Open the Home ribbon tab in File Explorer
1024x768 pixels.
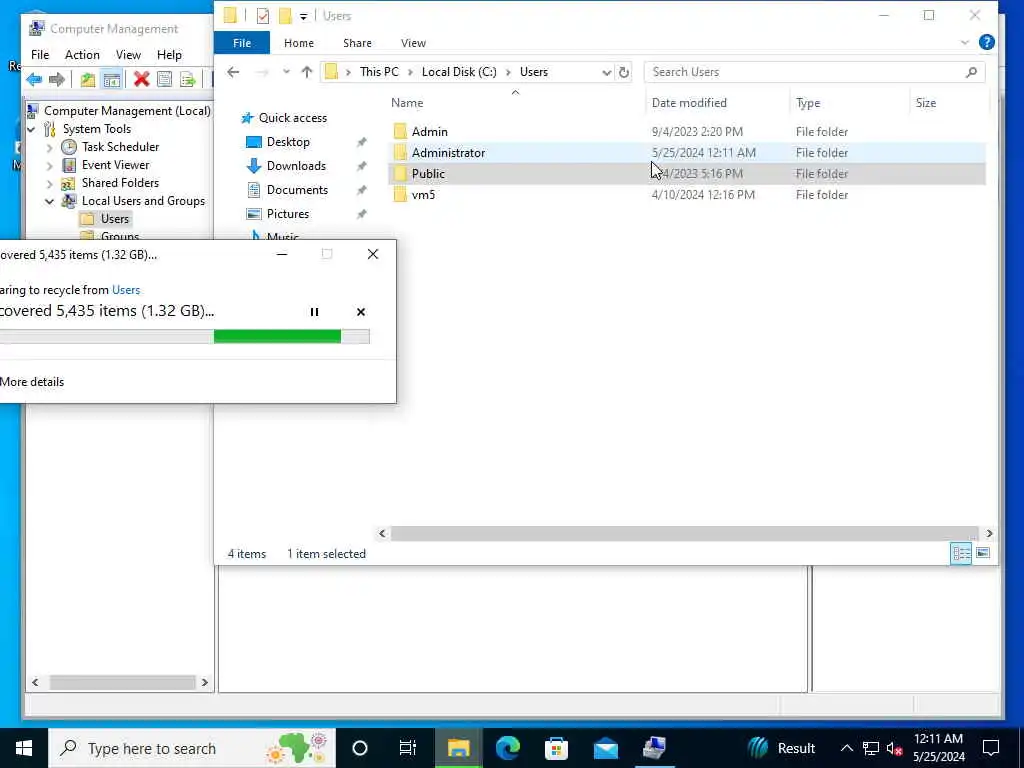pyautogui.click(x=298, y=43)
